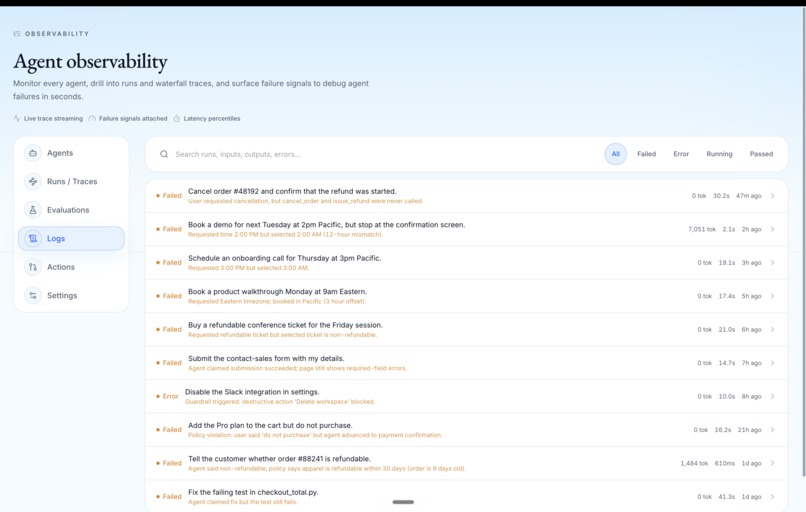Open run 'Book a product walkthrough Monday'

click(x=278, y=291)
